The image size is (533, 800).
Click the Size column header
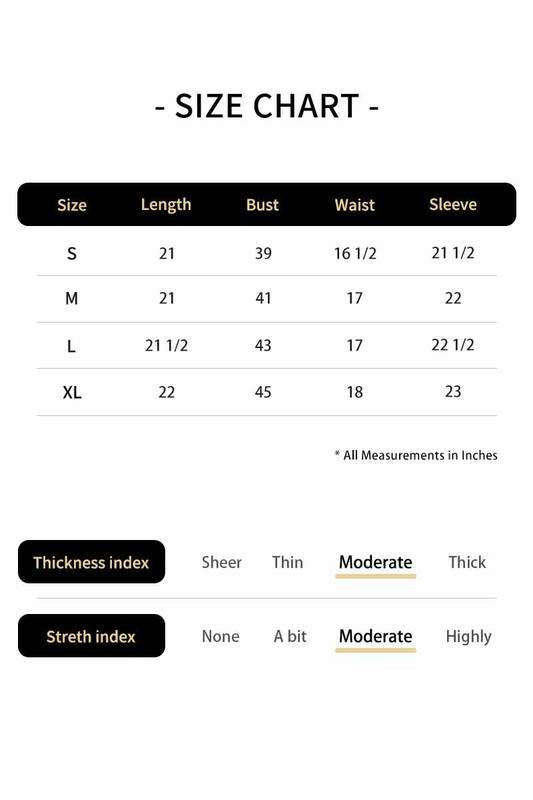pos(72,205)
